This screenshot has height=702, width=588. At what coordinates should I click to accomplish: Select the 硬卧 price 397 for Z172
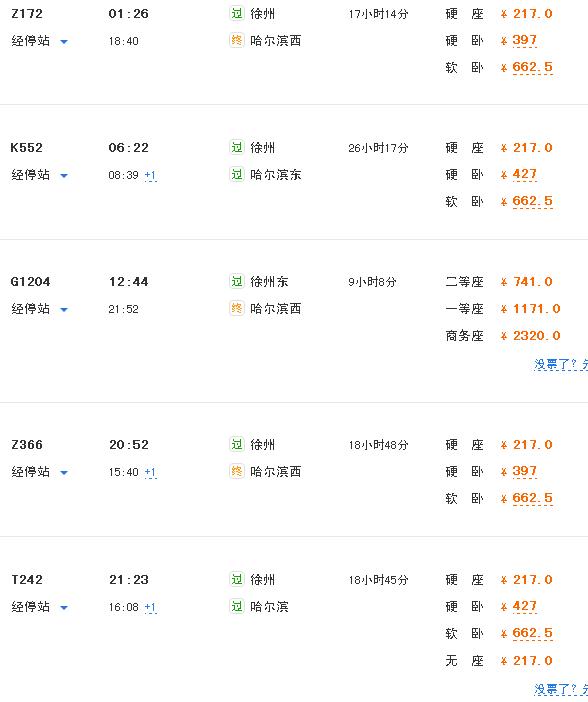coord(524,40)
